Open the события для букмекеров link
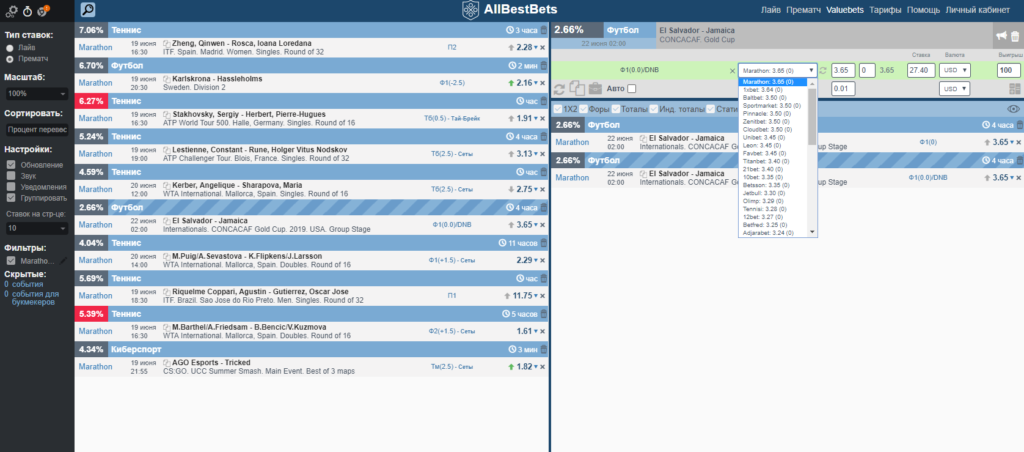The height and width of the screenshot is (452, 1024). [x=34, y=298]
